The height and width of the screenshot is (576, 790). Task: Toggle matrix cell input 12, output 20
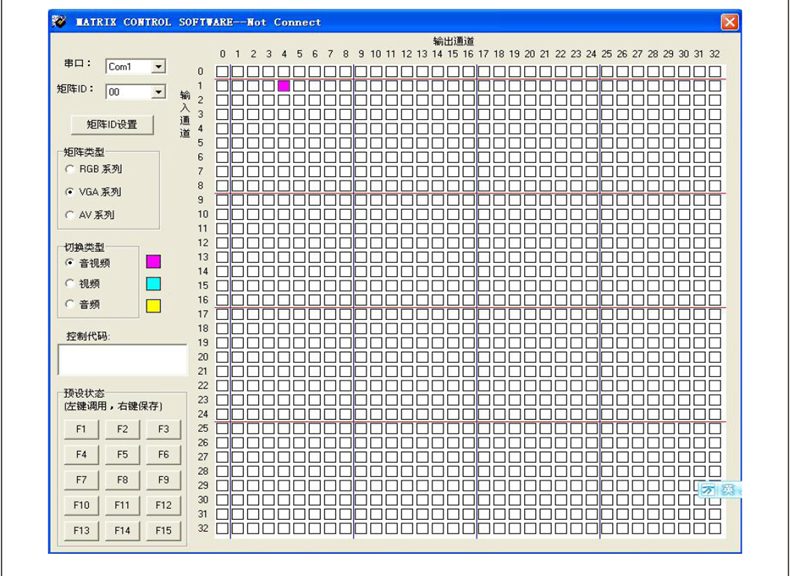click(530, 242)
